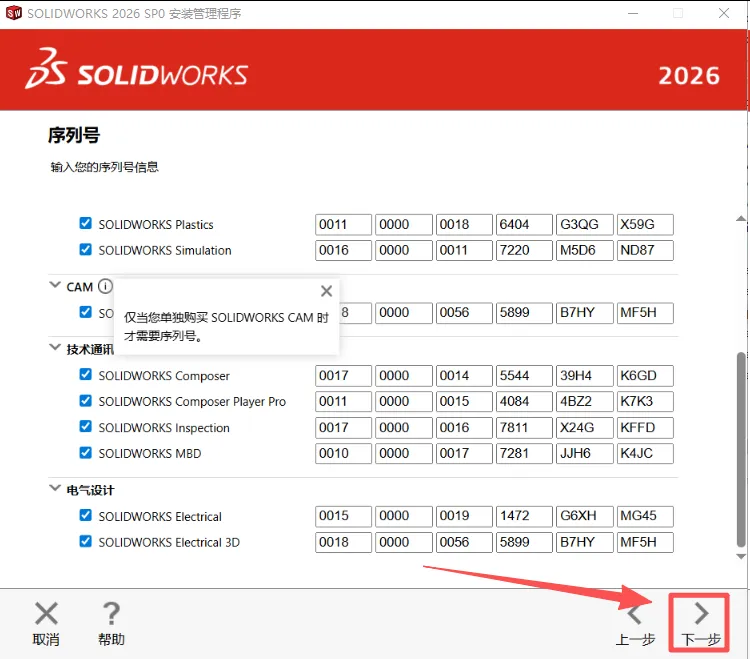Click the 2026 version label

coord(689,76)
